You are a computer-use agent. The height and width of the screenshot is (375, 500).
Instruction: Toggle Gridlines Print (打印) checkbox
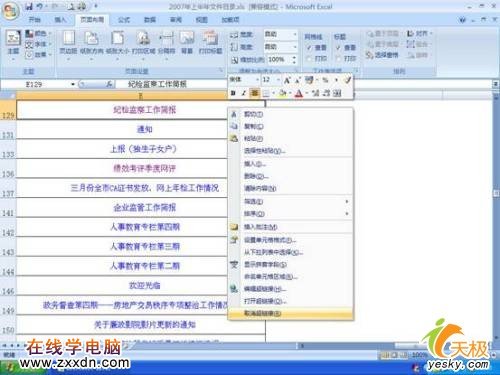pyautogui.click(x=309, y=59)
